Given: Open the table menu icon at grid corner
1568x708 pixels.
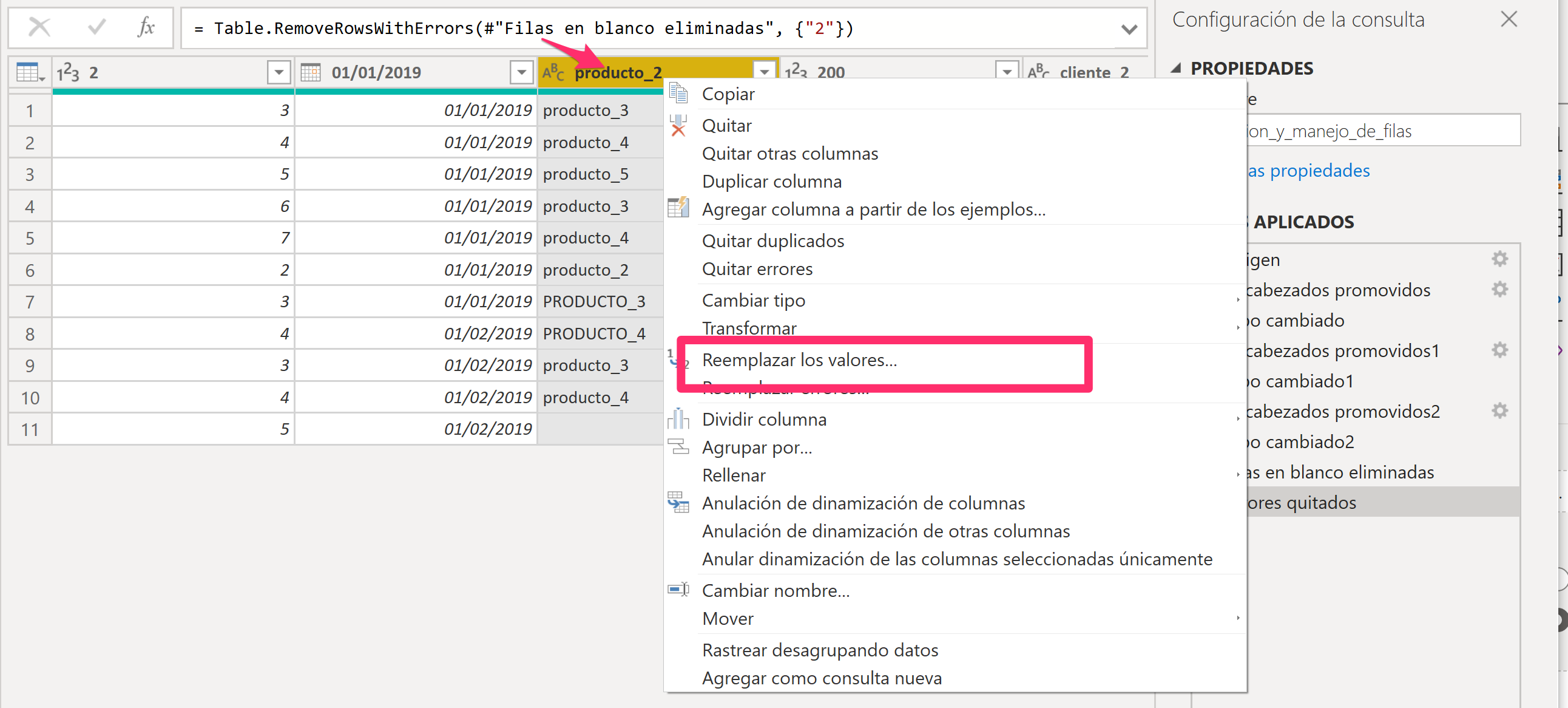Looking at the screenshot, I should [x=30, y=72].
